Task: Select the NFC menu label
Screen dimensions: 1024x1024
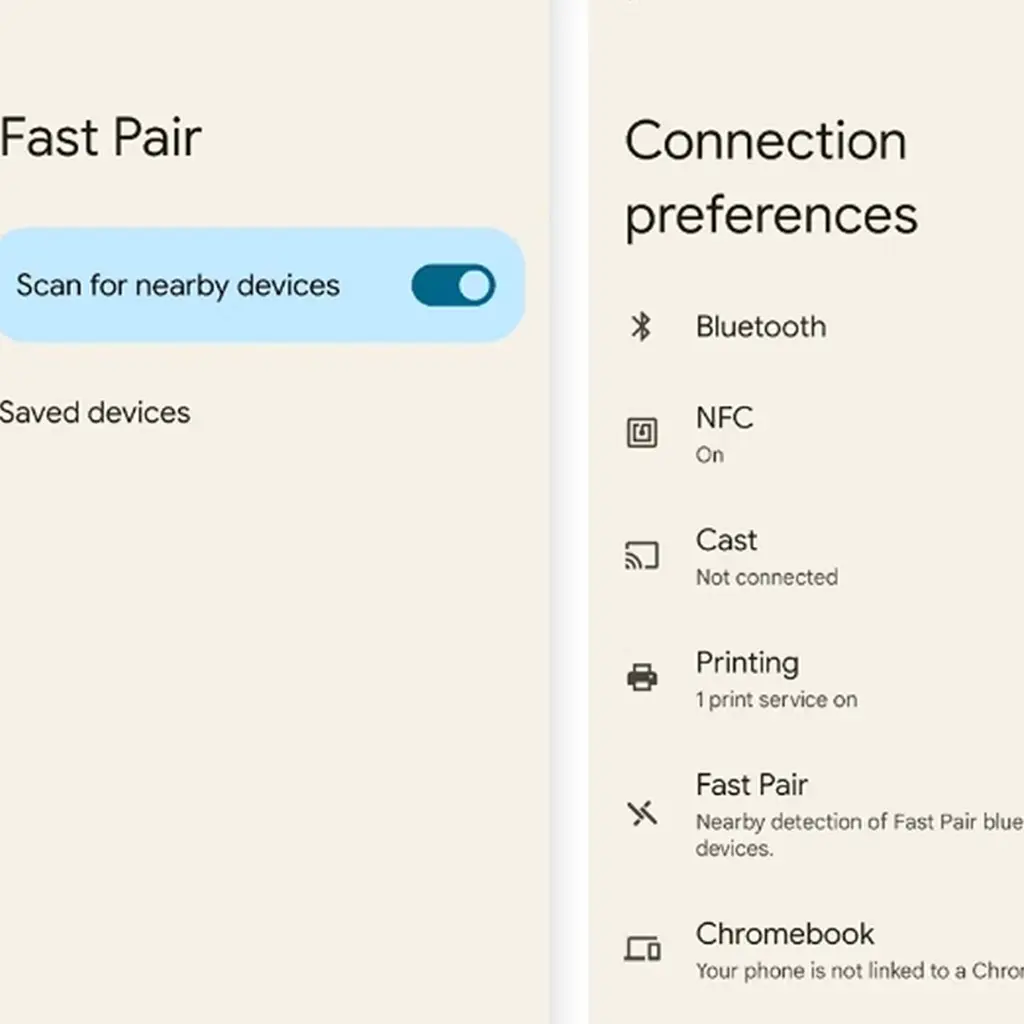Action: pyautogui.click(x=724, y=417)
